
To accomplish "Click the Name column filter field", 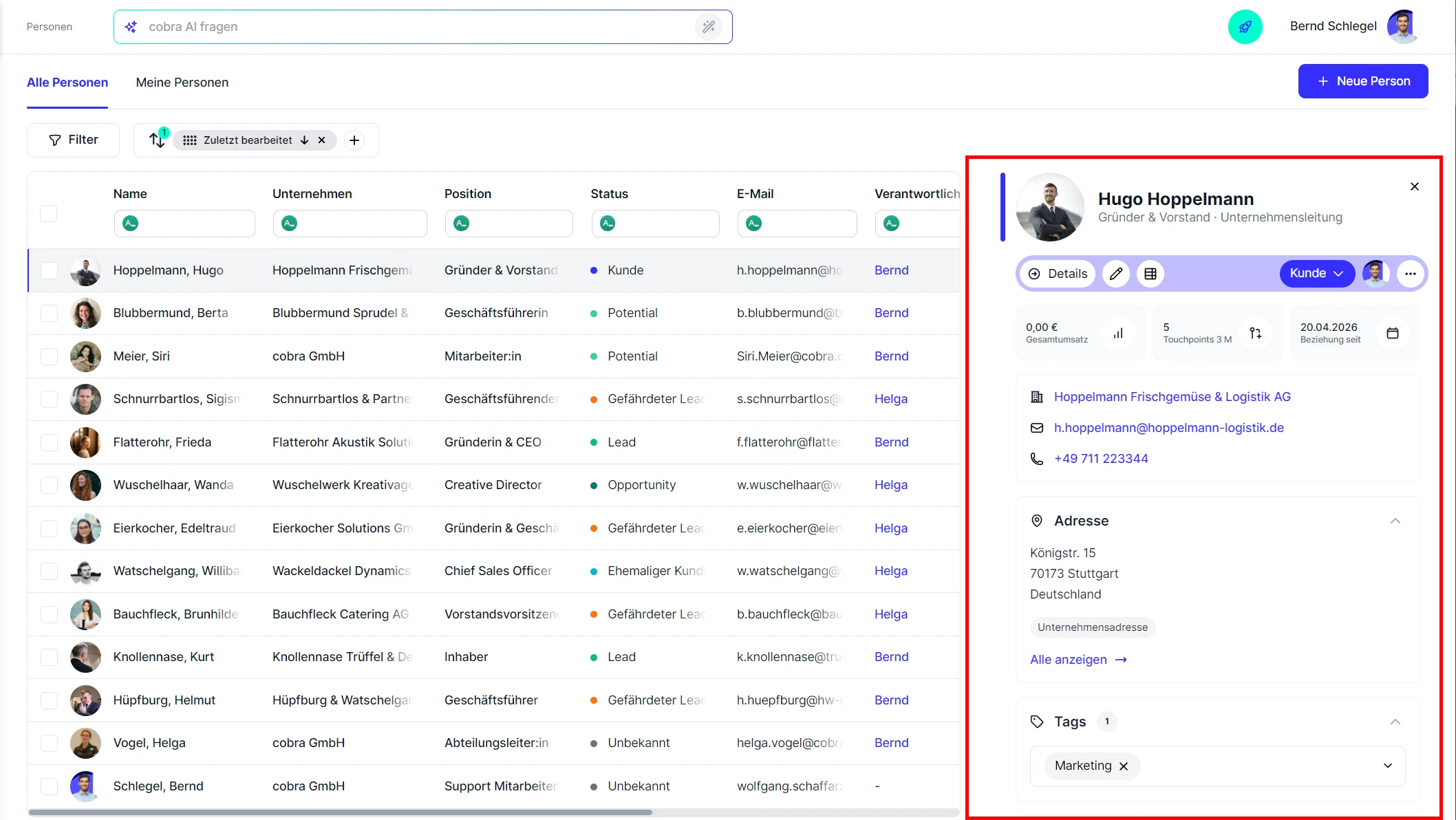I will coord(184,224).
